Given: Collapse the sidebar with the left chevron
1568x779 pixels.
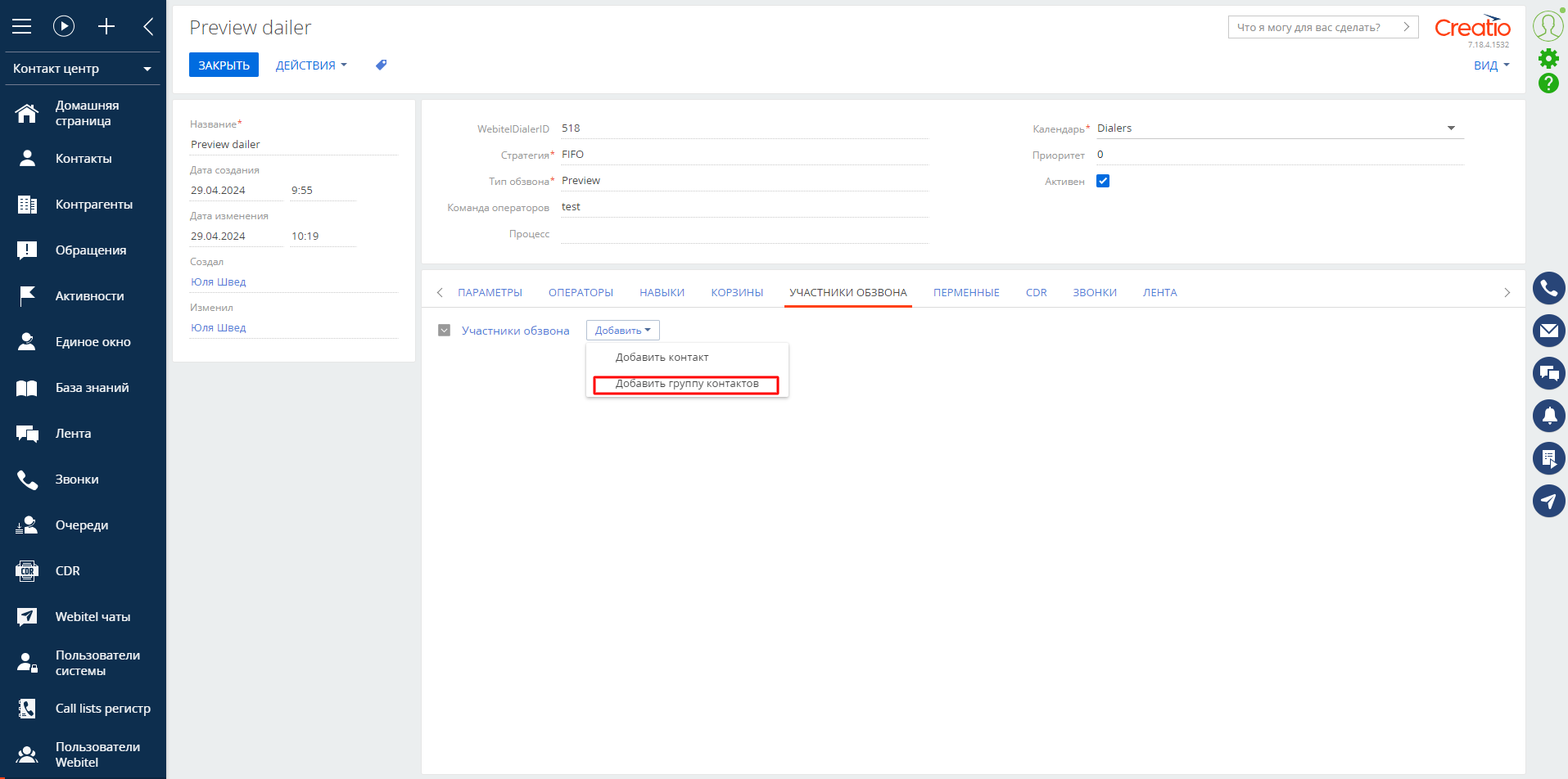Looking at the screenshot, I should (x=148, y=26).
